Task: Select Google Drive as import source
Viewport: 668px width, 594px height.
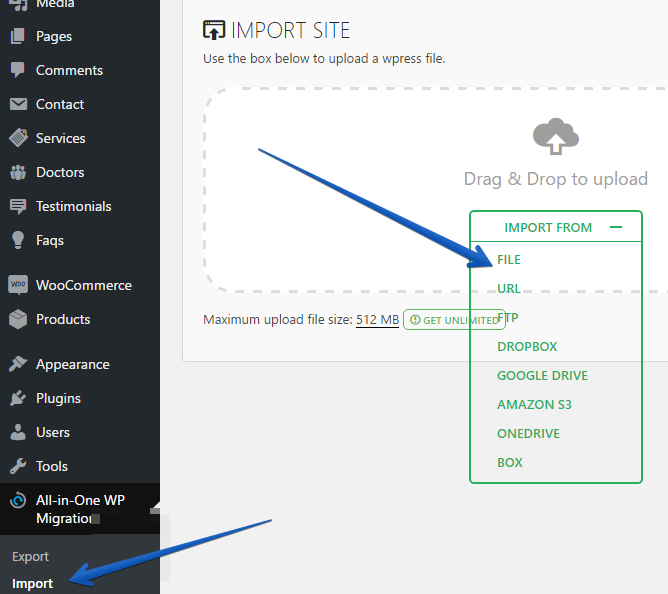Action: [x=542, y=376]
